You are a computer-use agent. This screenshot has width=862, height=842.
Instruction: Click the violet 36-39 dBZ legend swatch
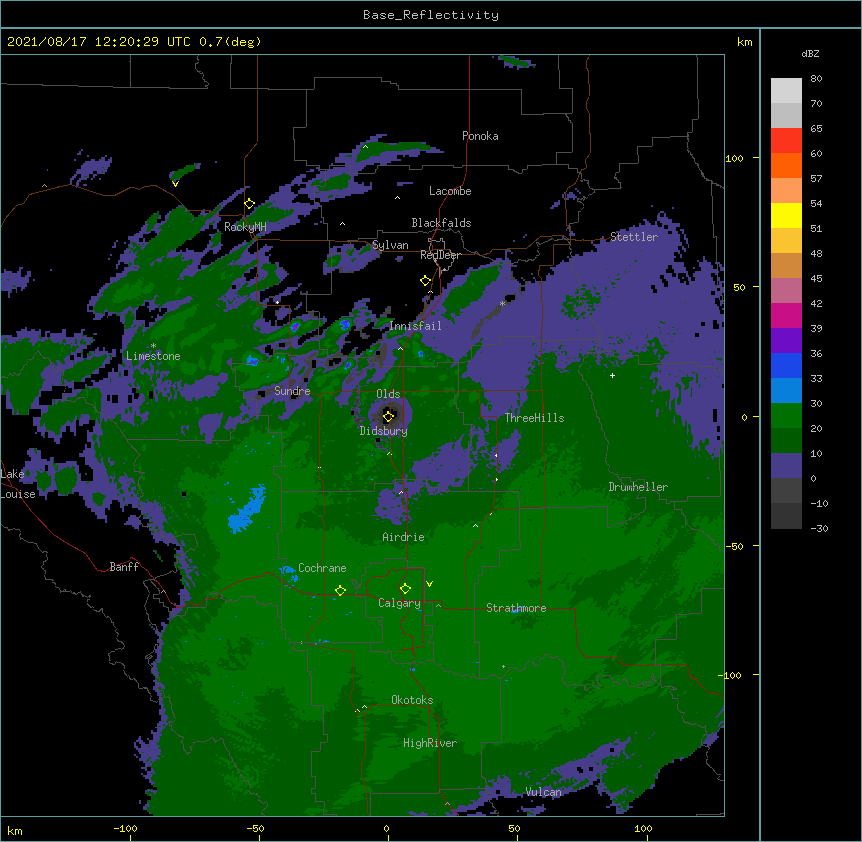pyautogui.click(x=786, y=341)
